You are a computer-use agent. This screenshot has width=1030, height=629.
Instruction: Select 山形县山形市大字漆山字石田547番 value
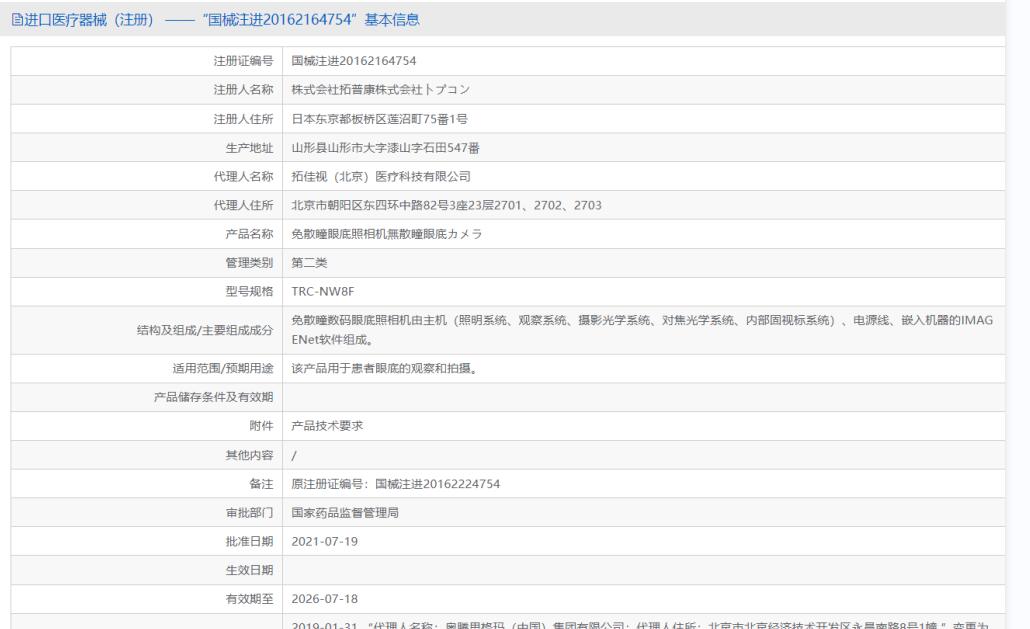click(385, 148)
